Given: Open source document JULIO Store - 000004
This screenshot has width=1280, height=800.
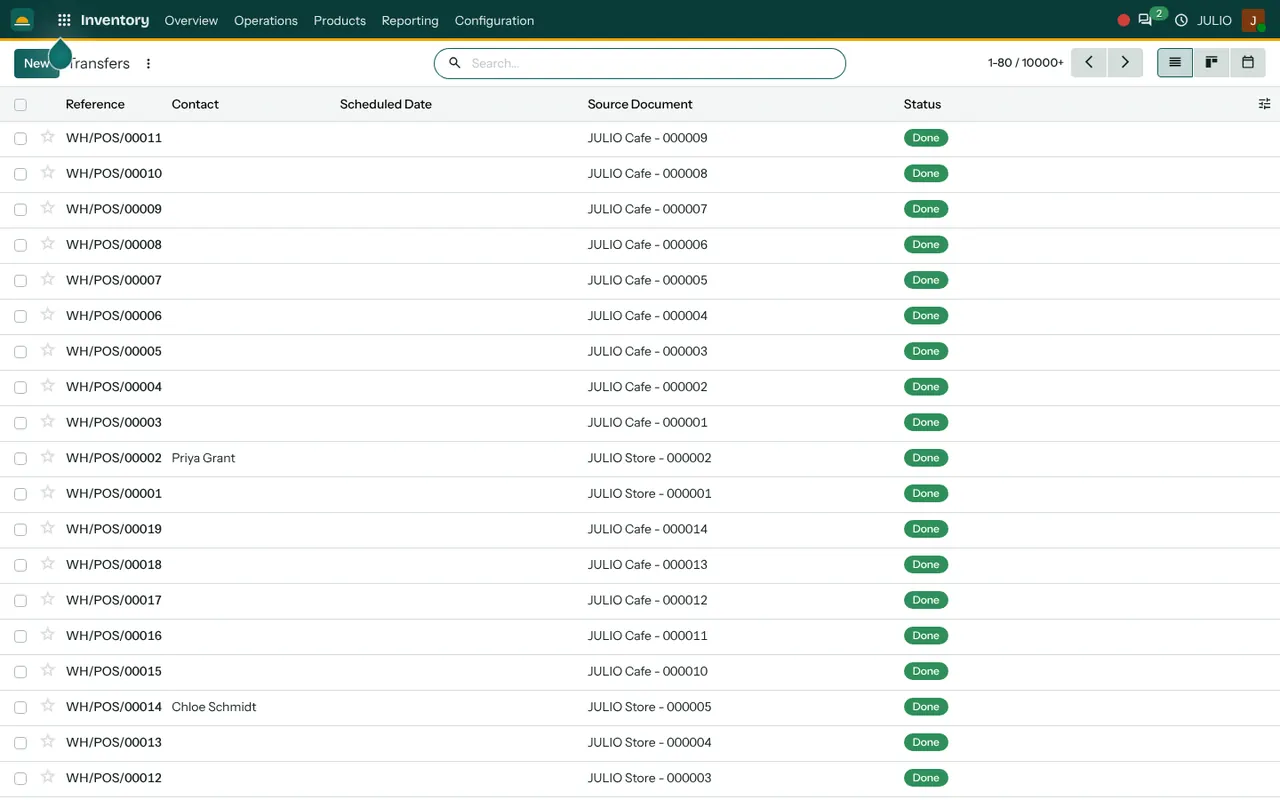Looking at the screenshot, I should pyautogui.click(x=650, y=743).
